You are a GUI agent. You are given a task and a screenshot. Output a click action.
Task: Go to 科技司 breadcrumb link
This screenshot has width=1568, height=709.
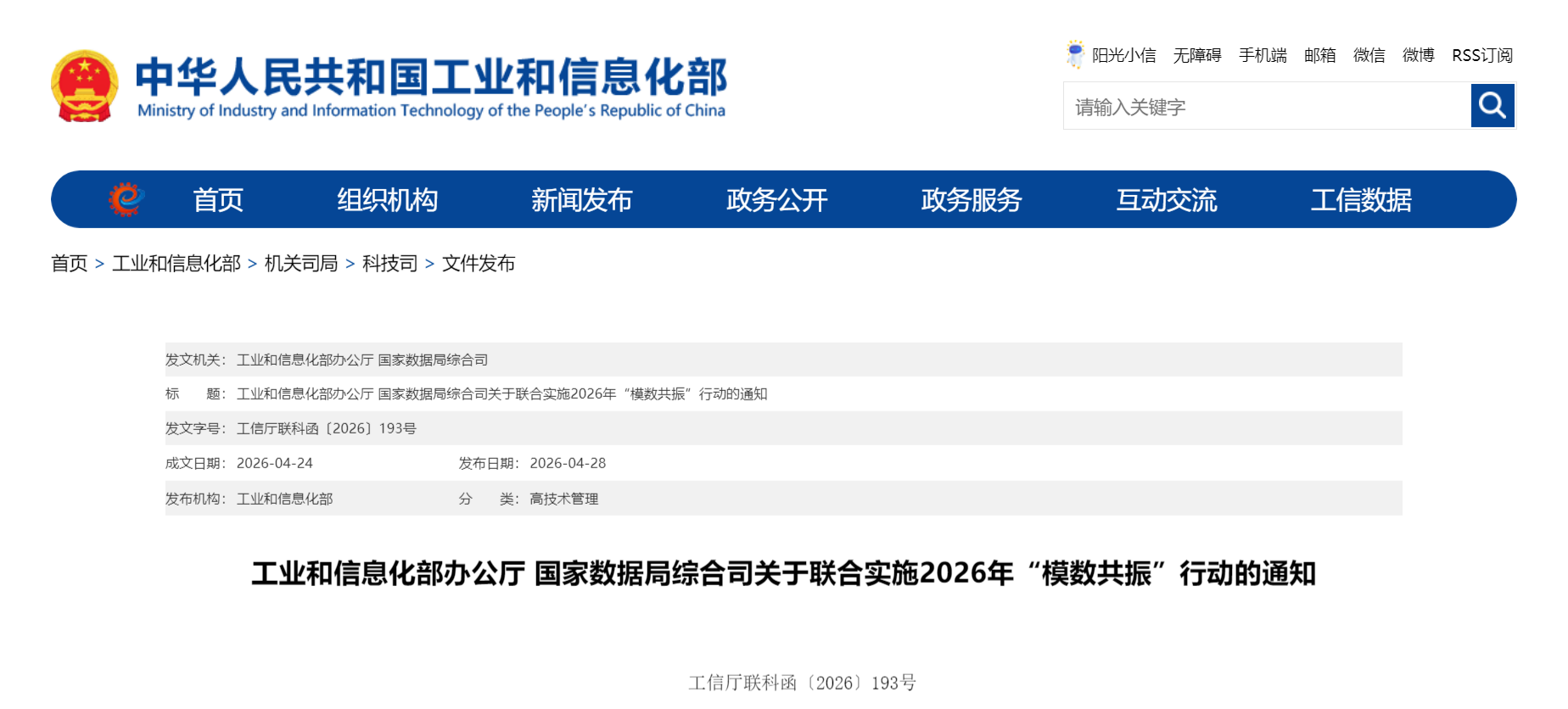tap(390, 264)
